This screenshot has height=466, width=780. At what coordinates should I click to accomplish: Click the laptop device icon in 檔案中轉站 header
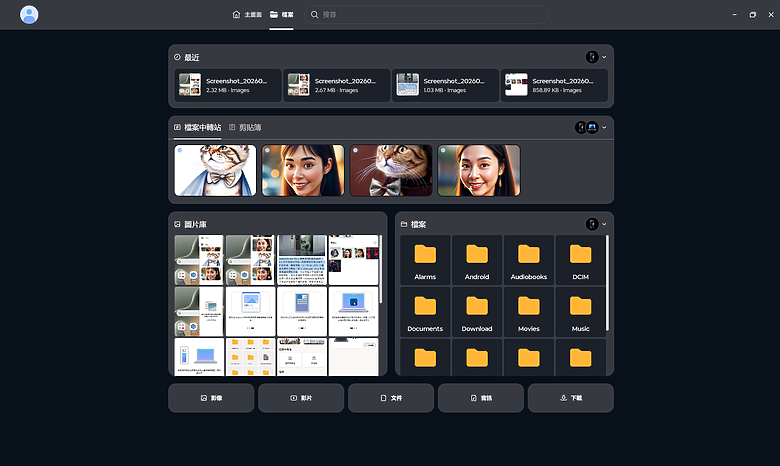coord(592,127)
